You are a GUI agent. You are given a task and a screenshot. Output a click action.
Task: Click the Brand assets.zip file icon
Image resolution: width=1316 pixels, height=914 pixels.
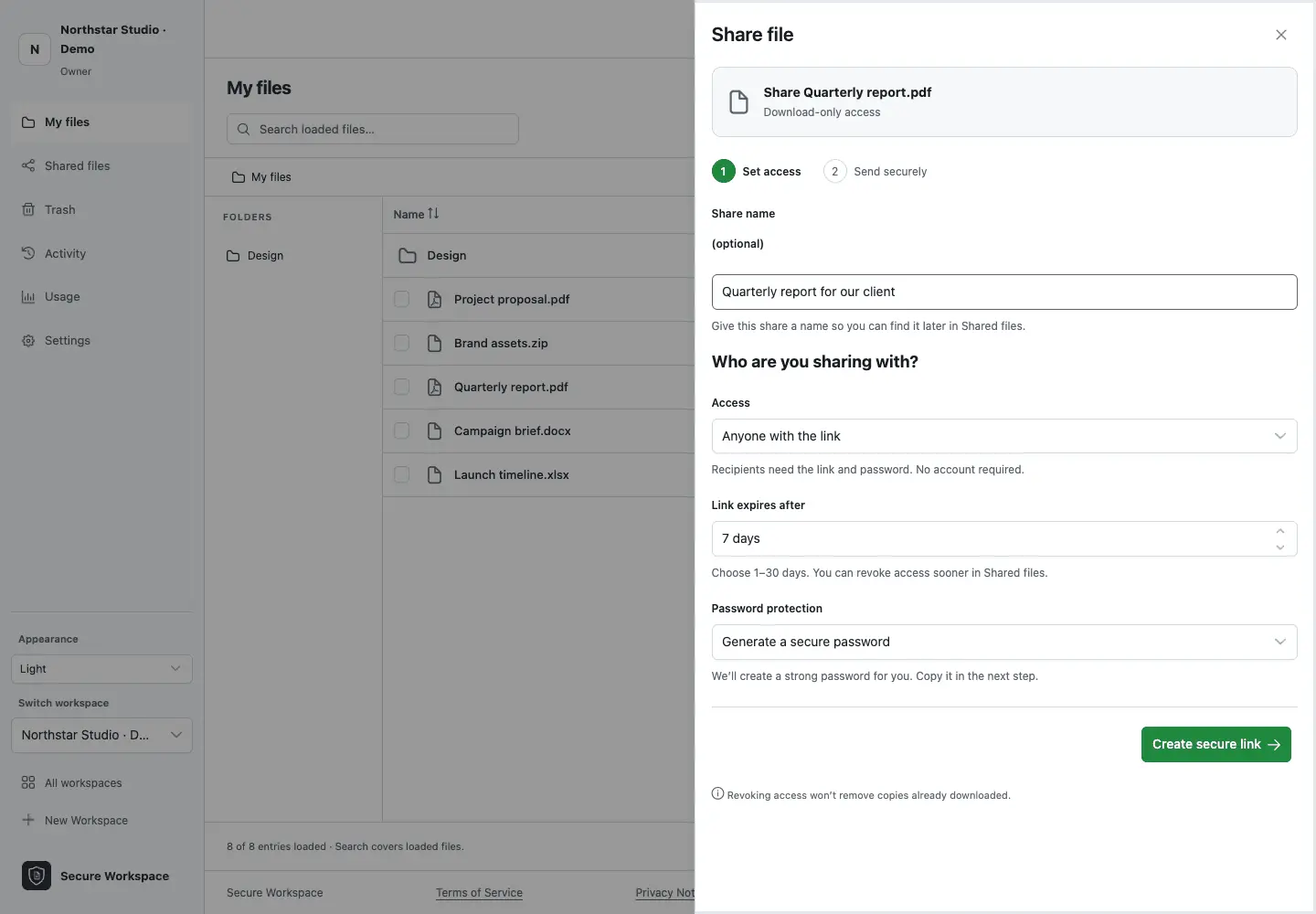(435, 344)
